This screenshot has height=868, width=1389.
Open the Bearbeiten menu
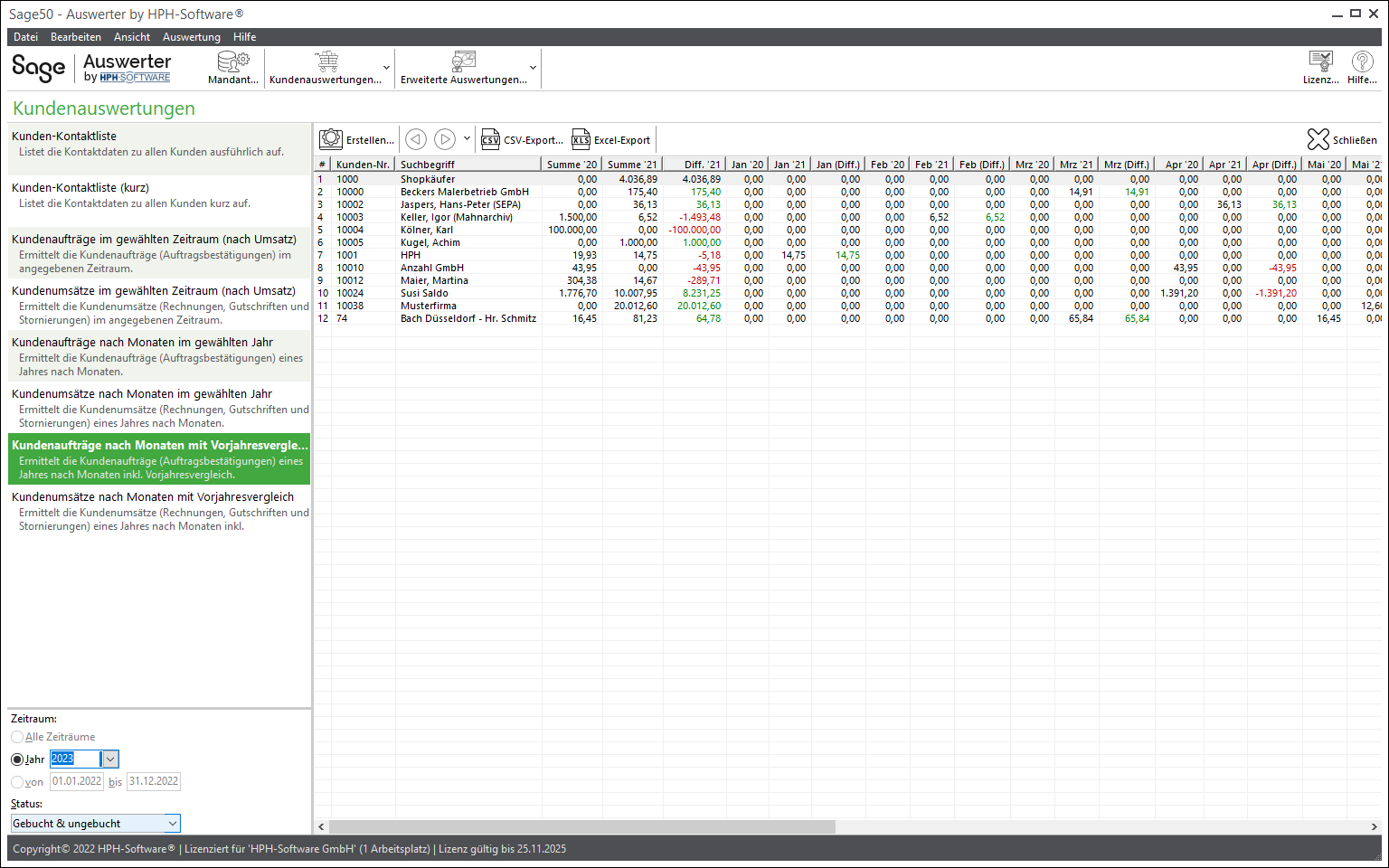(76, 37)
